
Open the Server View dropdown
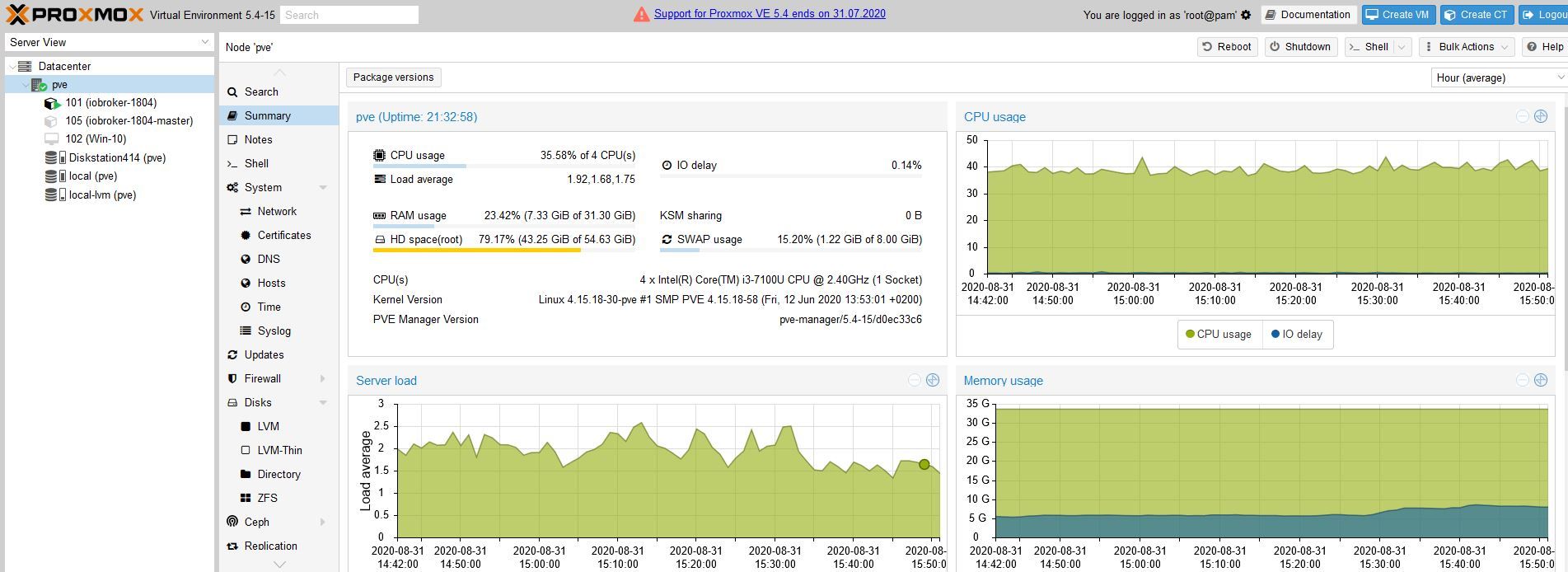[110, 42]
